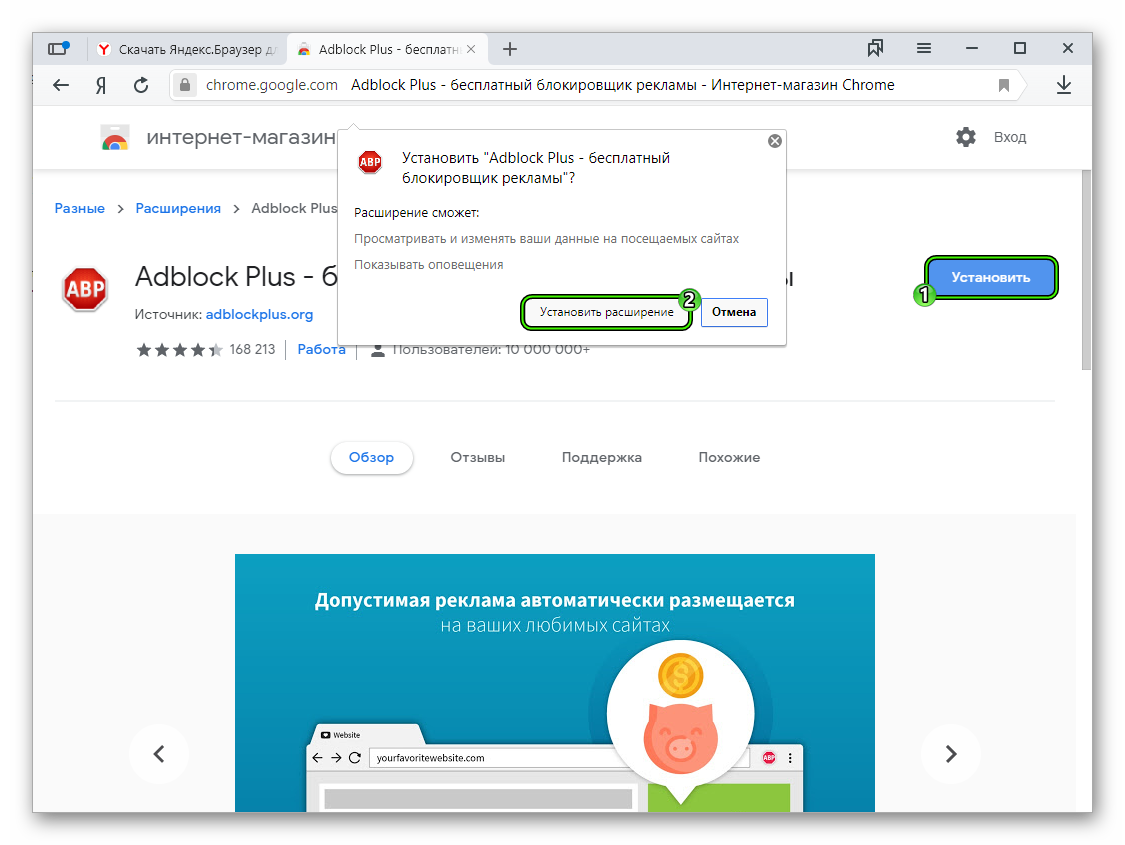Close the Adblock Plus browser tab
Screen dimensions: 1125x845
coord(471,49)
